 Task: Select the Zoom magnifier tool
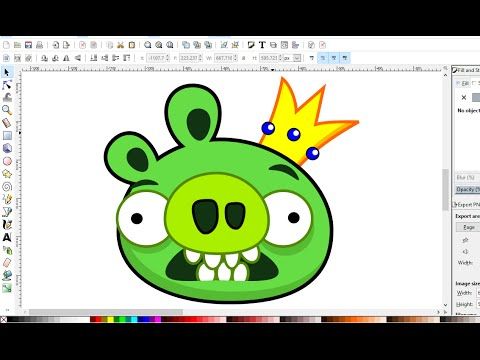click(x=7, y=110)
